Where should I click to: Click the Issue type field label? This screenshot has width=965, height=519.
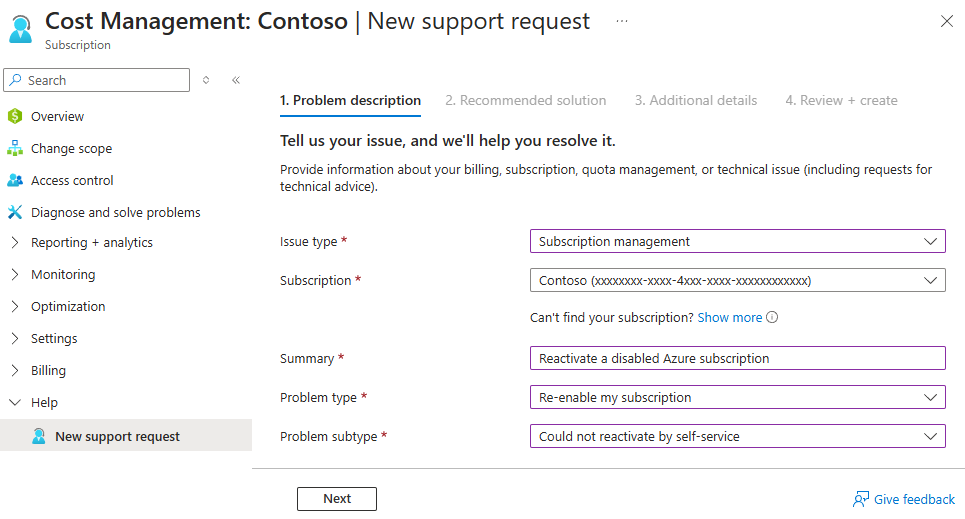click(308, 242)
